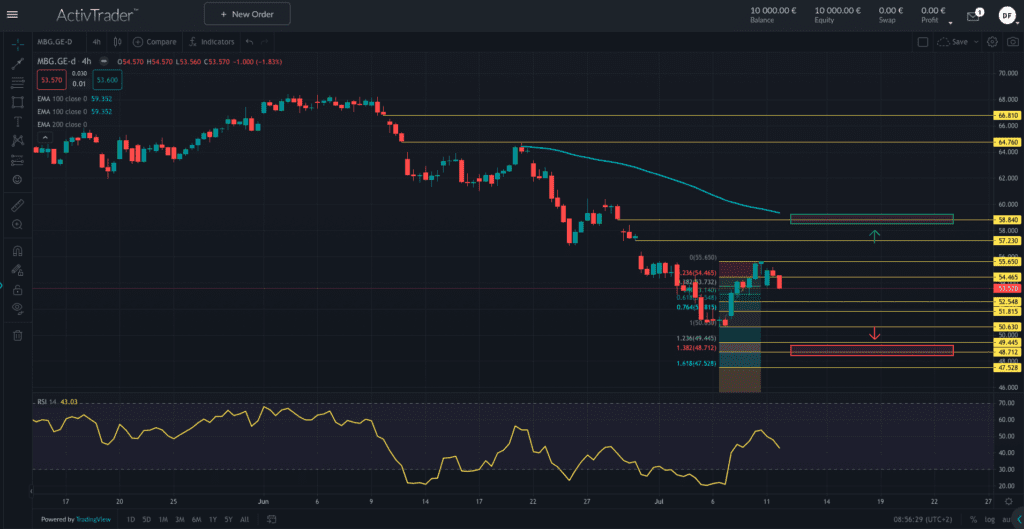
Task: Toggle percent scale at bottom right
Action: point(972,520)
